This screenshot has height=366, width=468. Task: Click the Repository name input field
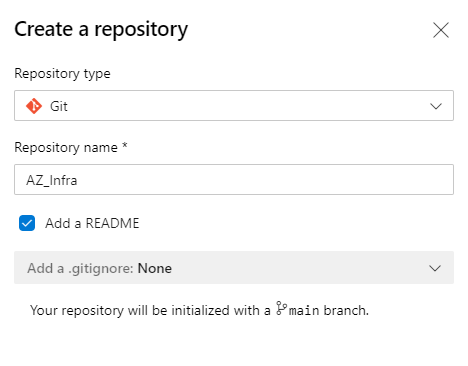pyautogui.click(x=234, y=179)
